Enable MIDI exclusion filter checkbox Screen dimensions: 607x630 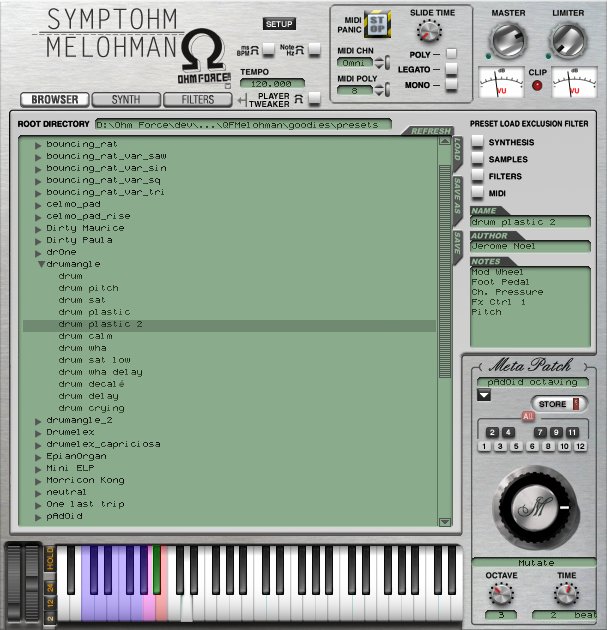[477, 192]
